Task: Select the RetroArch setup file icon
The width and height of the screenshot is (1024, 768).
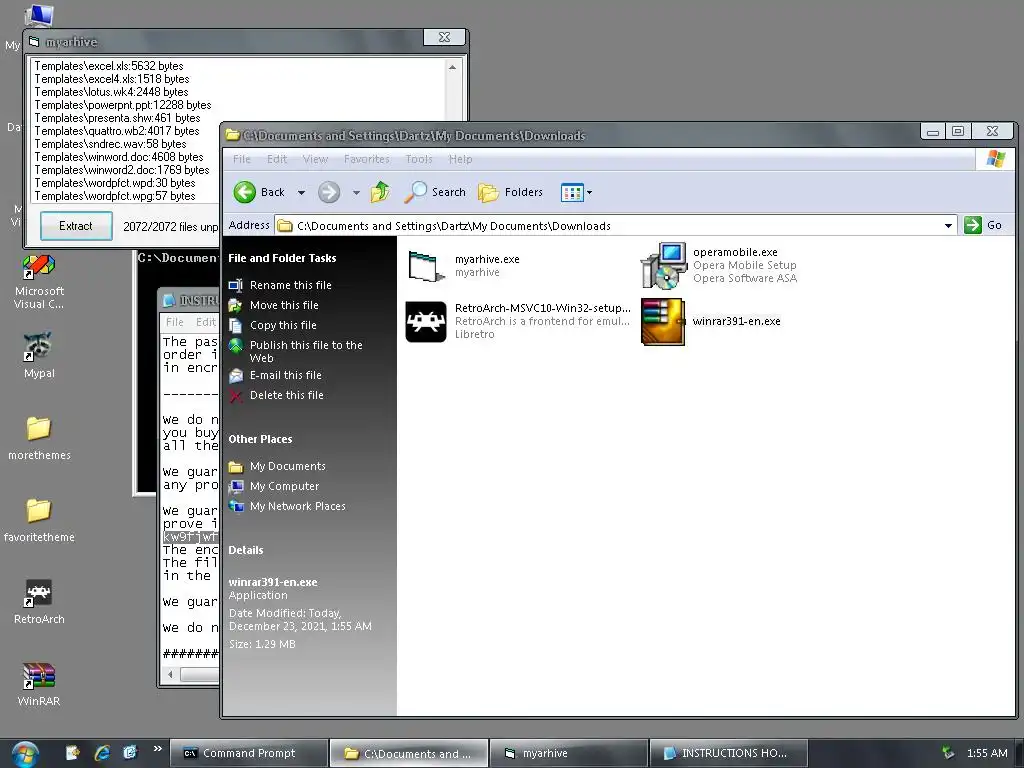Action: click(x=426, y=321)
